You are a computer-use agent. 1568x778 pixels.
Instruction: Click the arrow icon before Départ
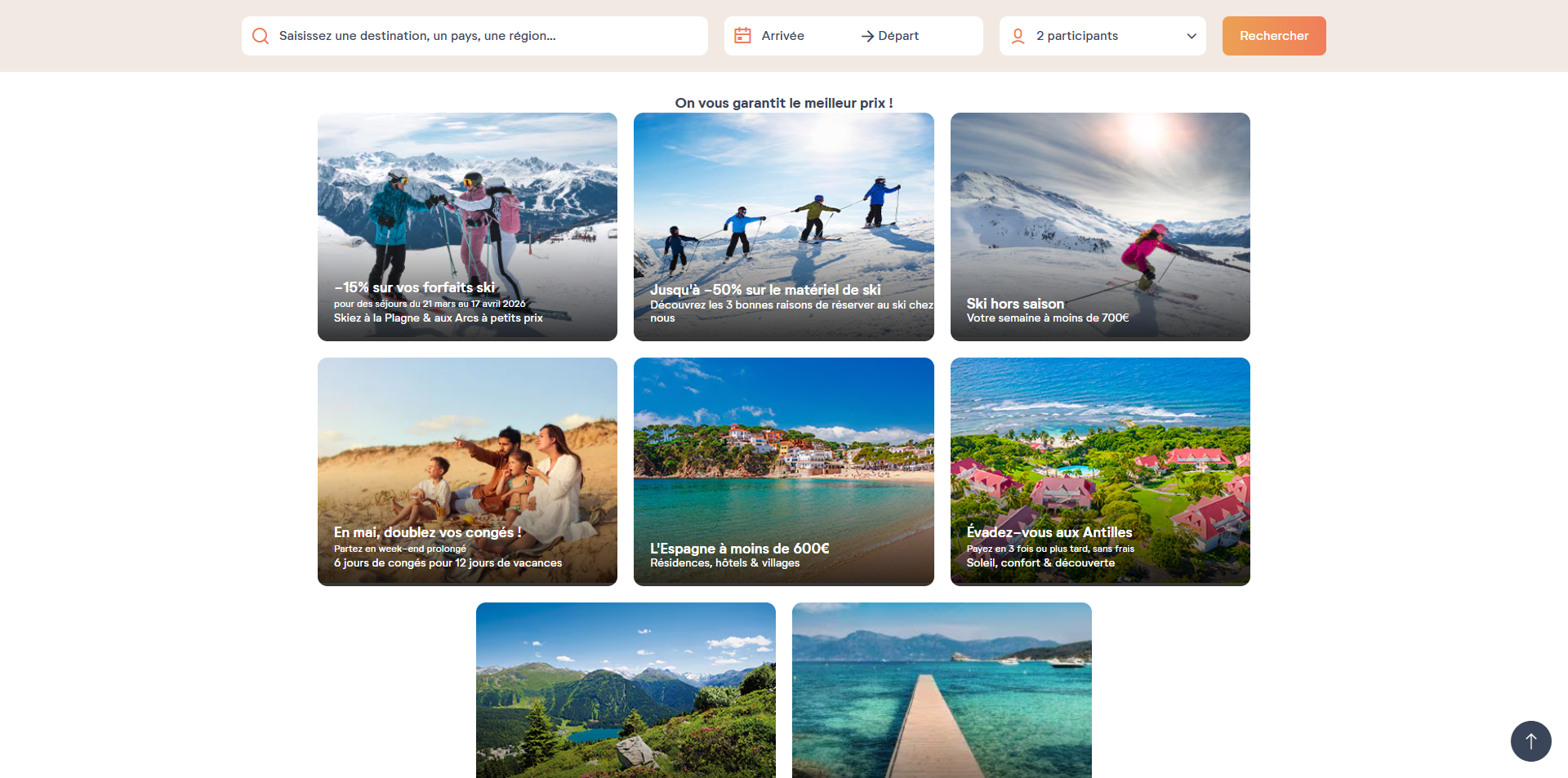pos(867,36)
